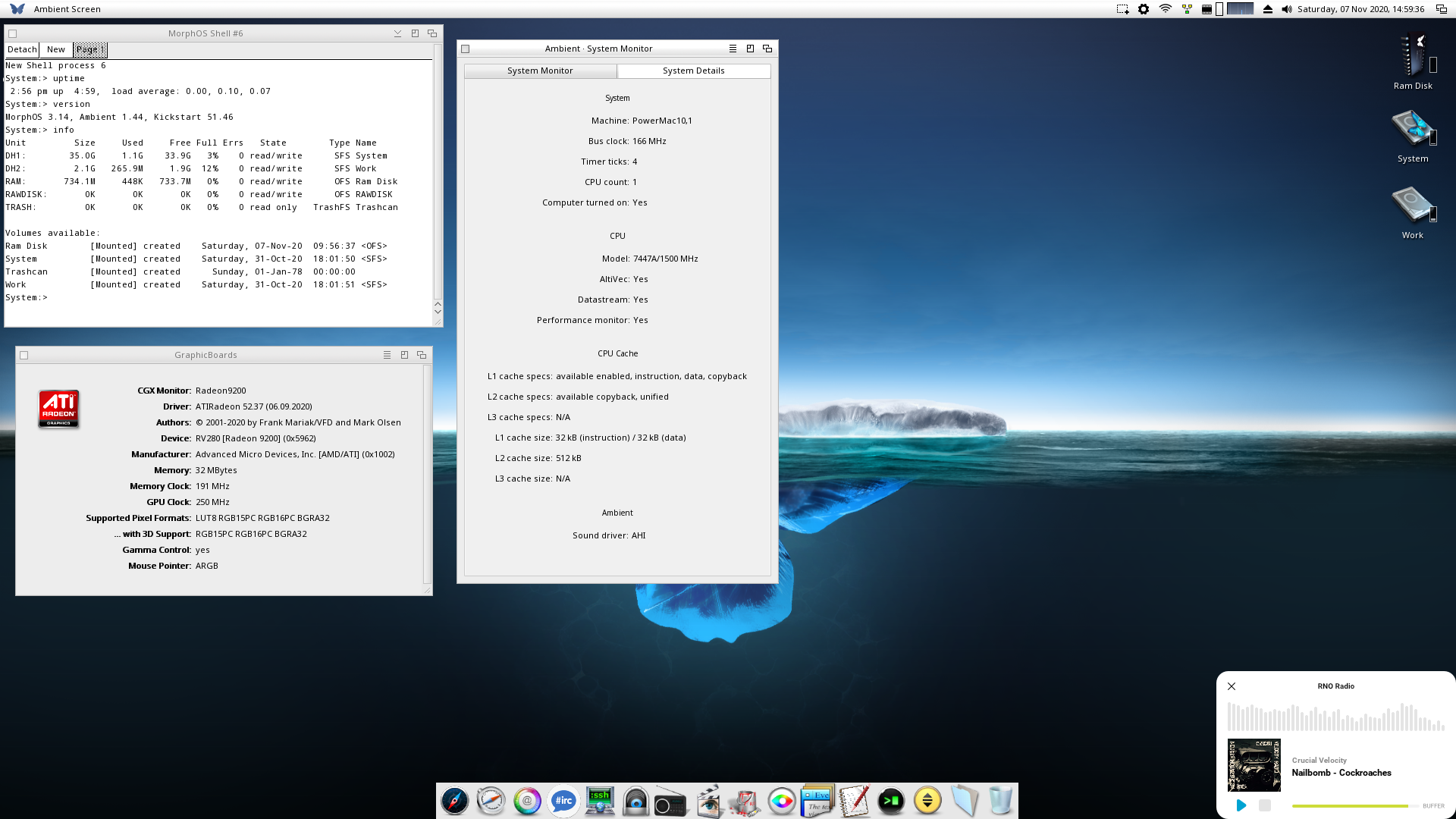Close the RNO Radio player widget
The image size is (1456, 819).
click(x=1231, y=686)
